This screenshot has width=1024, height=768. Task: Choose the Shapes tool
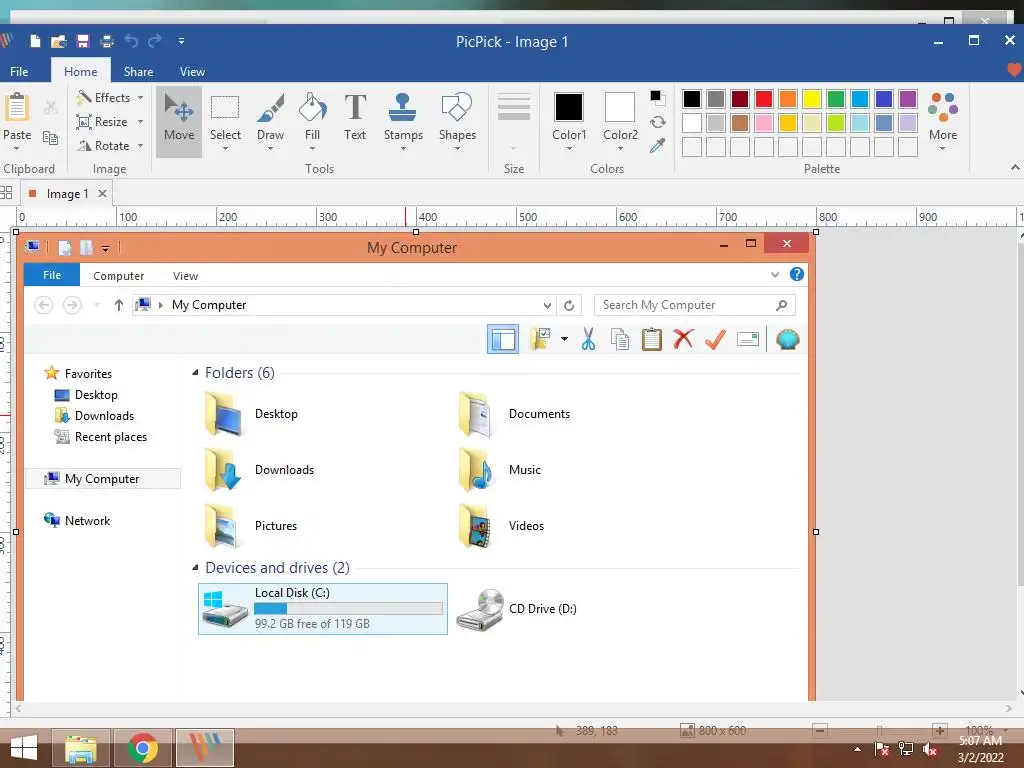[x=457, y=121]
